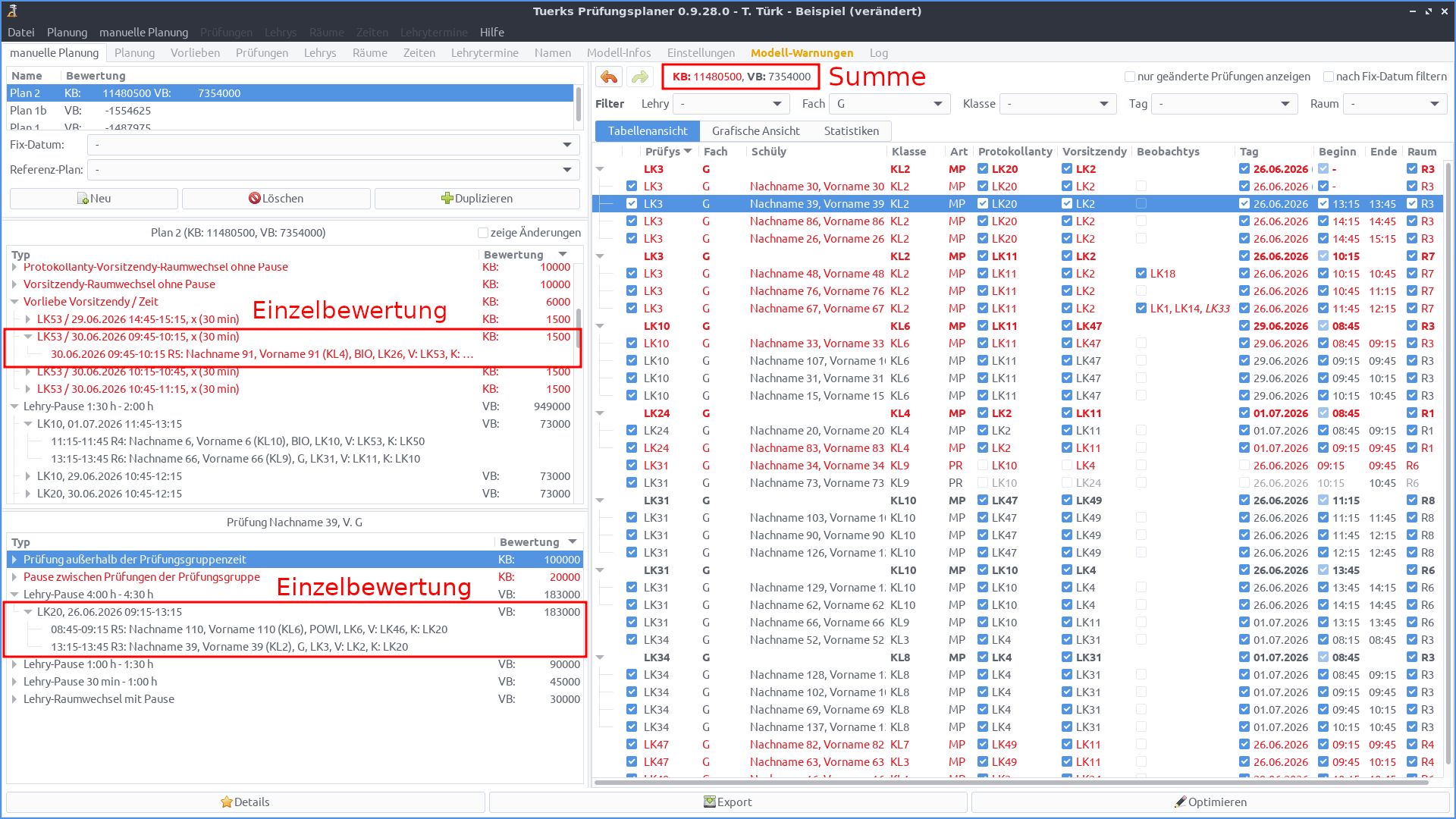Switch to the Statistiken tab
The height and width of the screenshot is (819, 1456).
coord(851,130)
